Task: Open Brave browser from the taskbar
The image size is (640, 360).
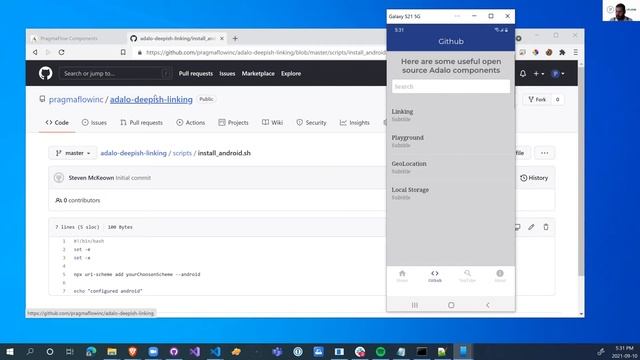Action: click(133, 351)
